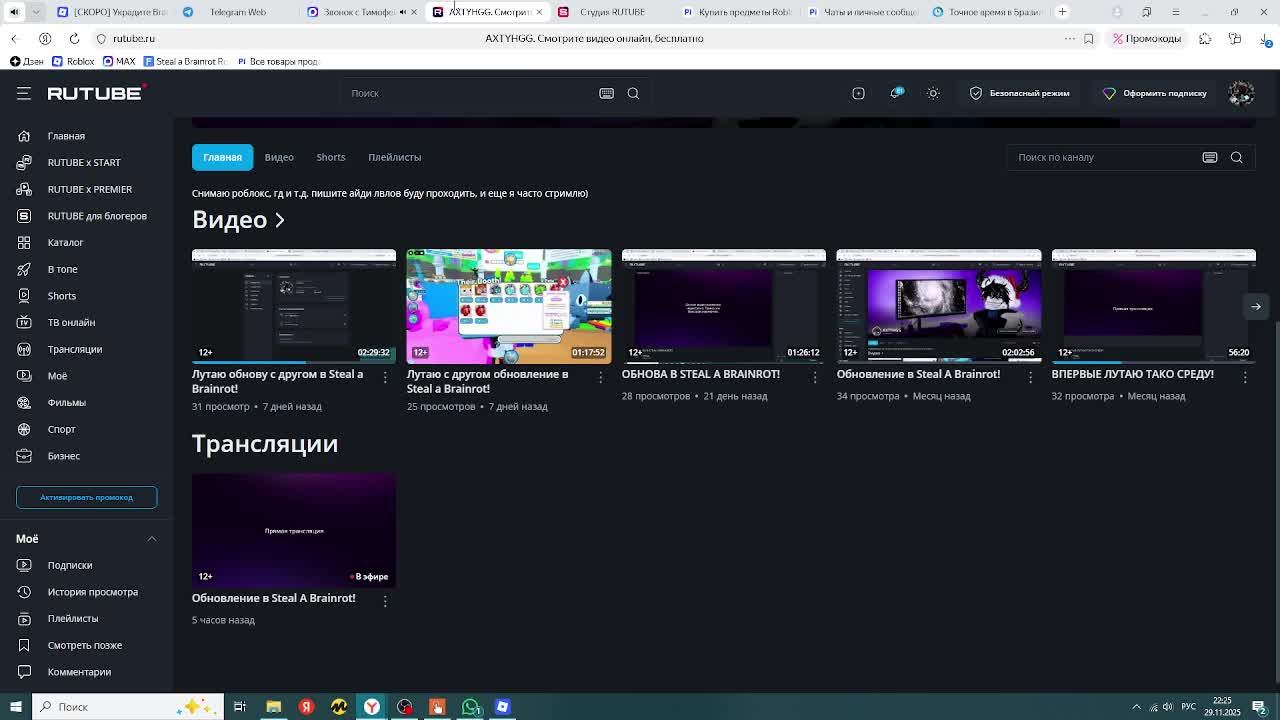Open Фильмы in sidebar
The height and width of the screenshot is (720, 1280).
(x=66, y=402)
